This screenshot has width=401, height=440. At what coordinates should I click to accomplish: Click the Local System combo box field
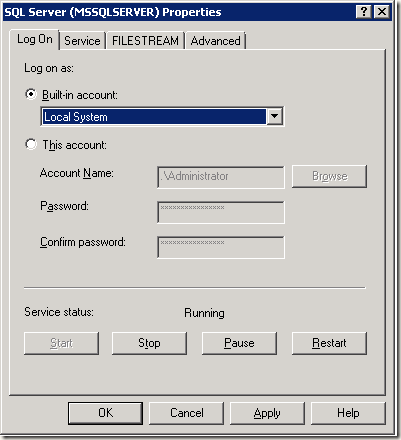pyautogui.click(x=162, y=116)
